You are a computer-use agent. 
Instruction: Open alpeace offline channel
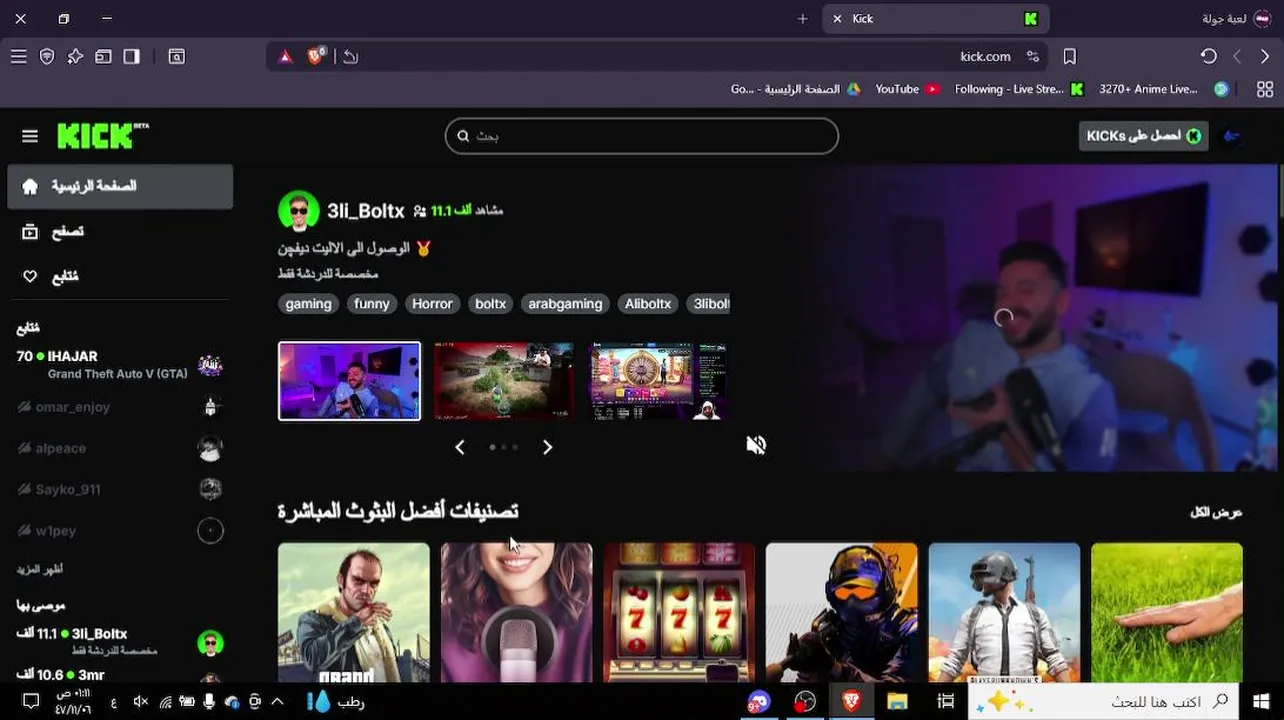(x=120, y=448)
